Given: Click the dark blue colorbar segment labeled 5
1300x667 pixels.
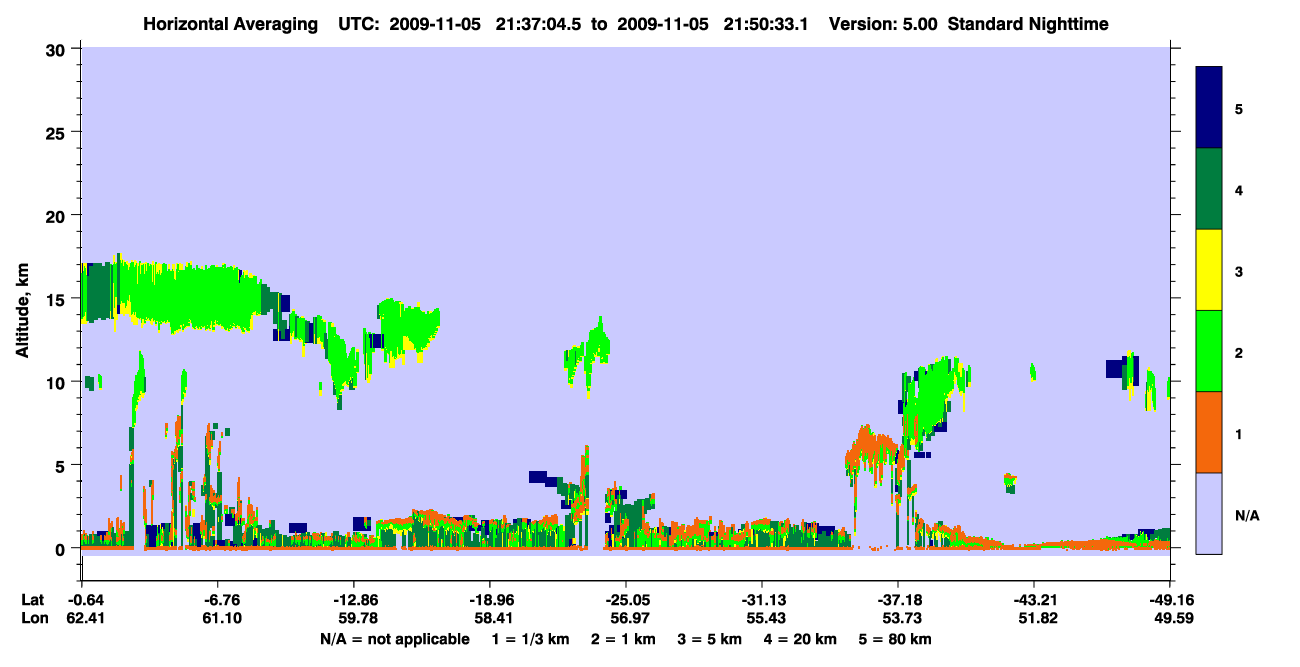Looking at the screenshot, I should click(x=1209, y=107).
